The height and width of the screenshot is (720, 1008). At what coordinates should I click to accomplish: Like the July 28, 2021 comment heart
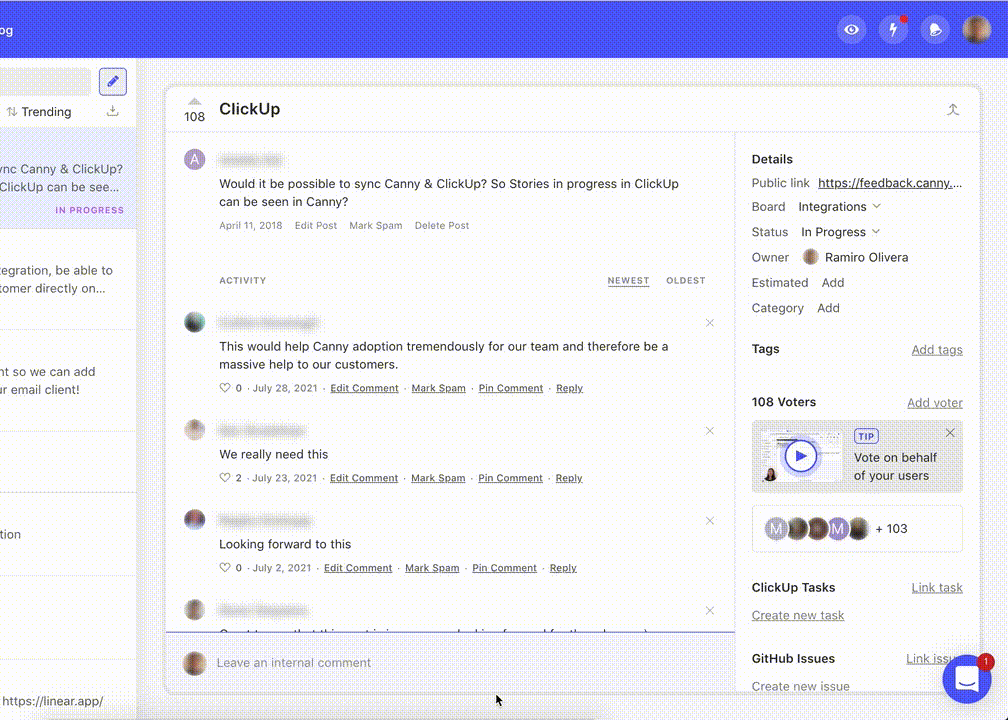(x=225, y=388)
